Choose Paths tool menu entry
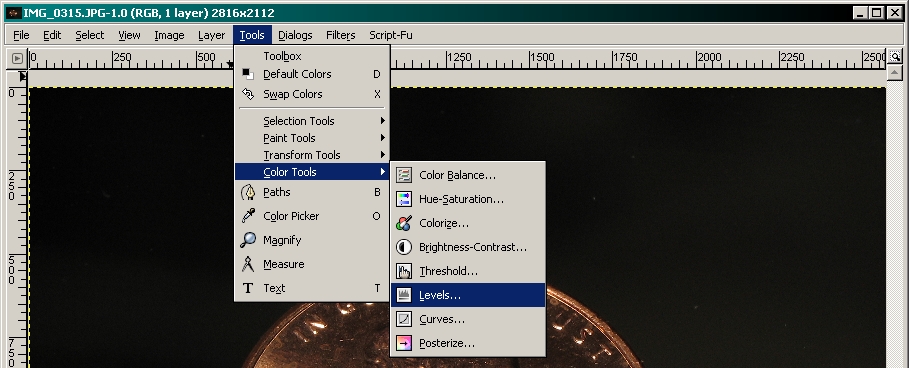This screenshot has height=368, width=909. [x=312, y=192]
